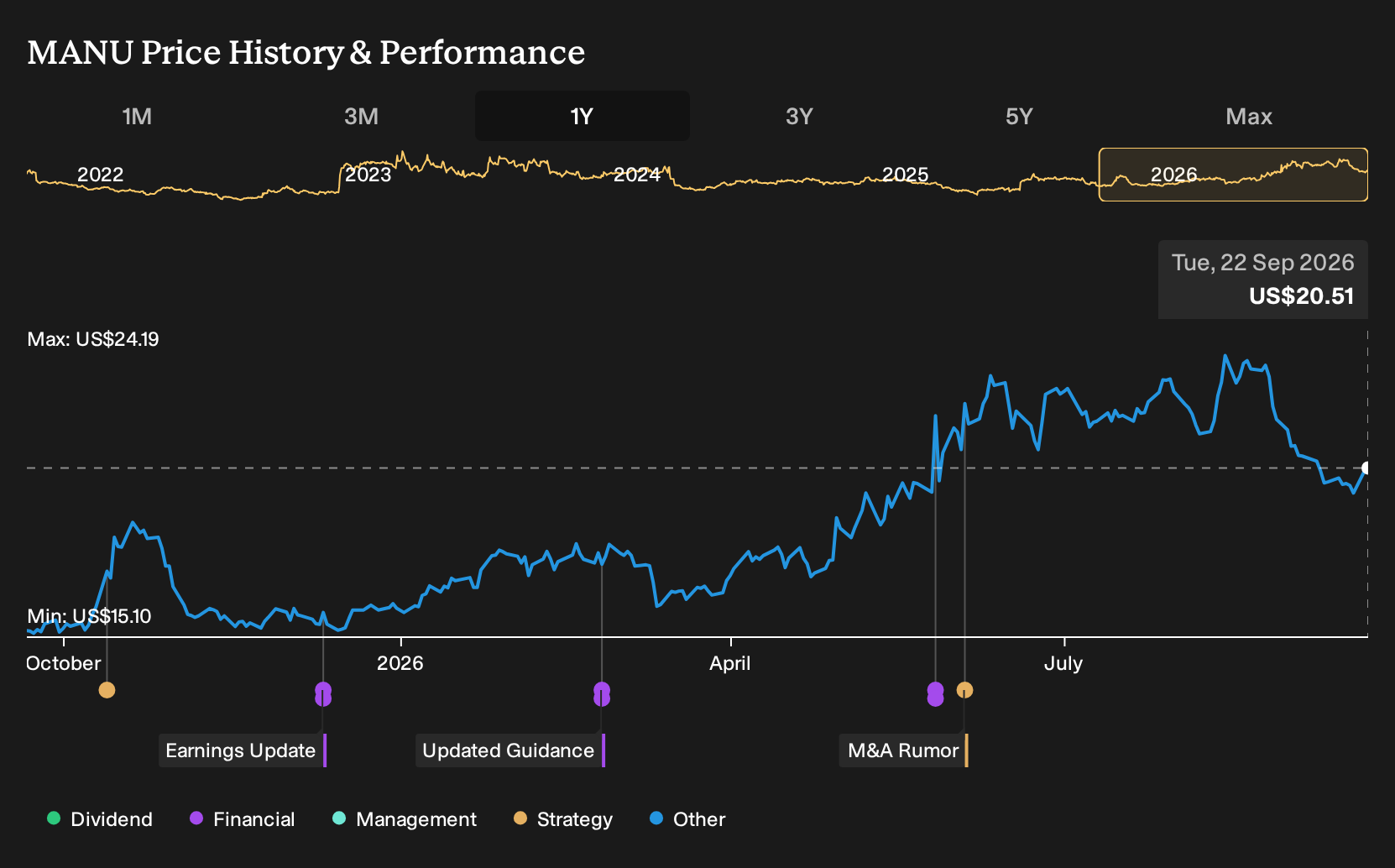Click the white current-price dot on chart
Image resolution: width=1395 pixels, height=868 pixels.
(1366, 468)
